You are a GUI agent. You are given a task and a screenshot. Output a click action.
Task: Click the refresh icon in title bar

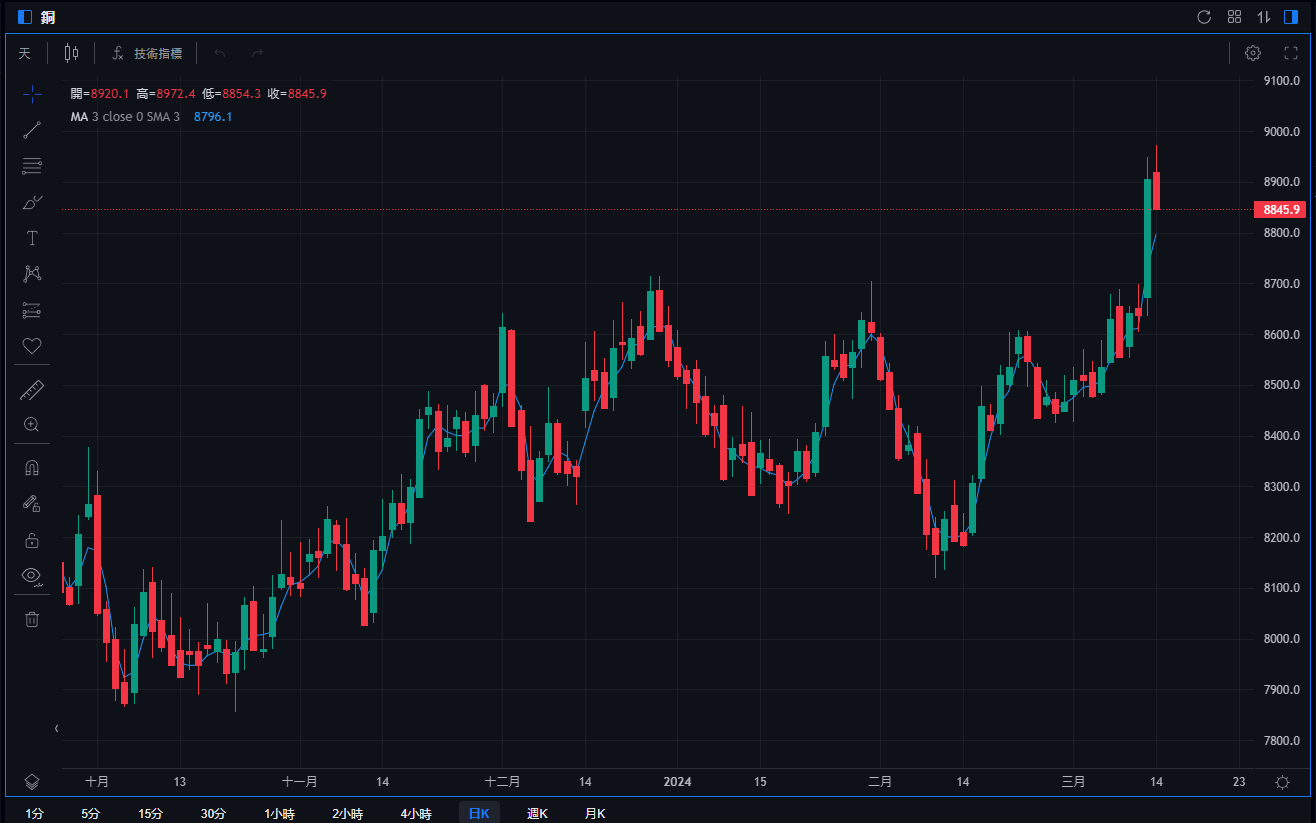(1204, 17)
